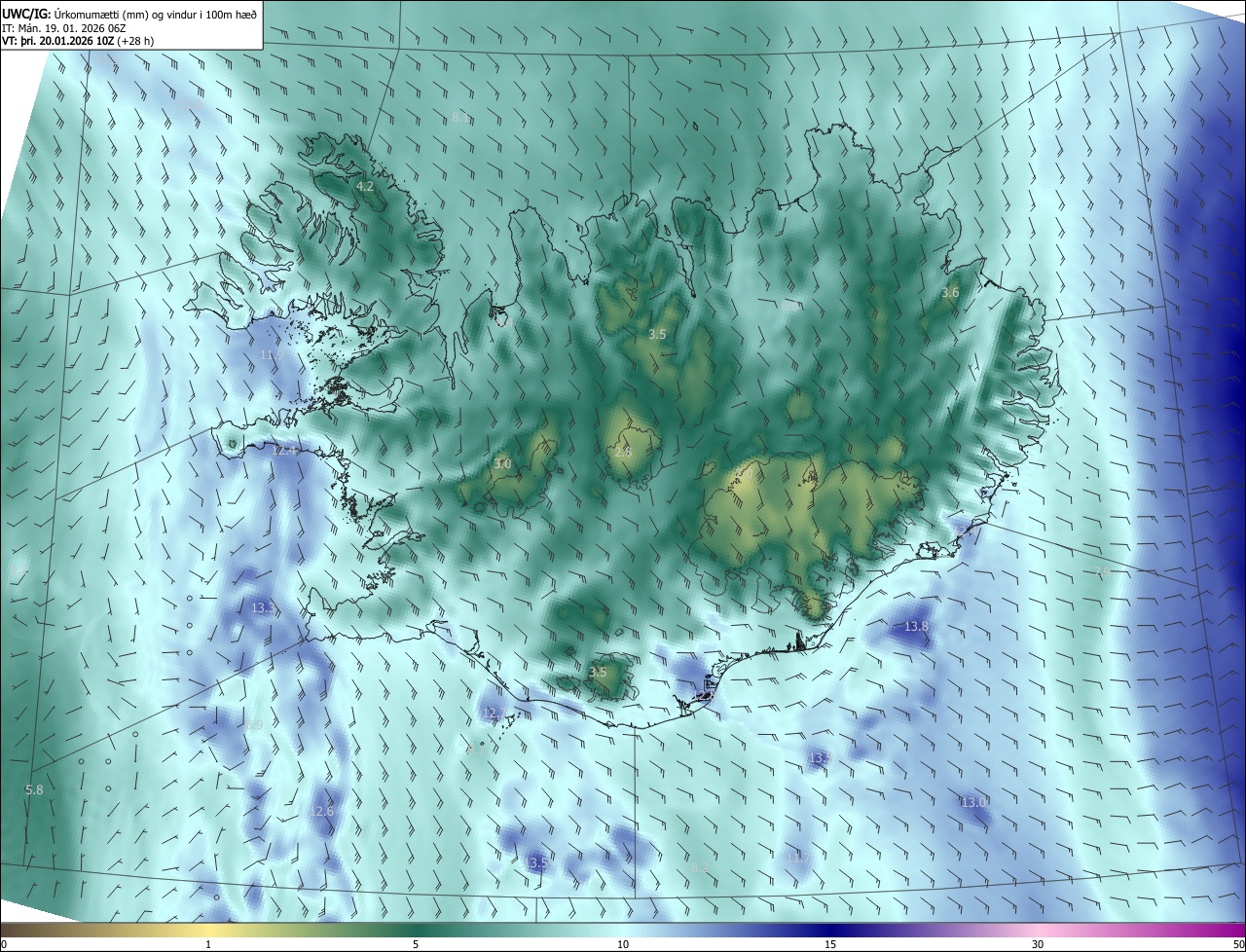Click the 11.9 value label on the map
Image resolution: width=1246 pixels, height=952 pixels.
(272, 355)
